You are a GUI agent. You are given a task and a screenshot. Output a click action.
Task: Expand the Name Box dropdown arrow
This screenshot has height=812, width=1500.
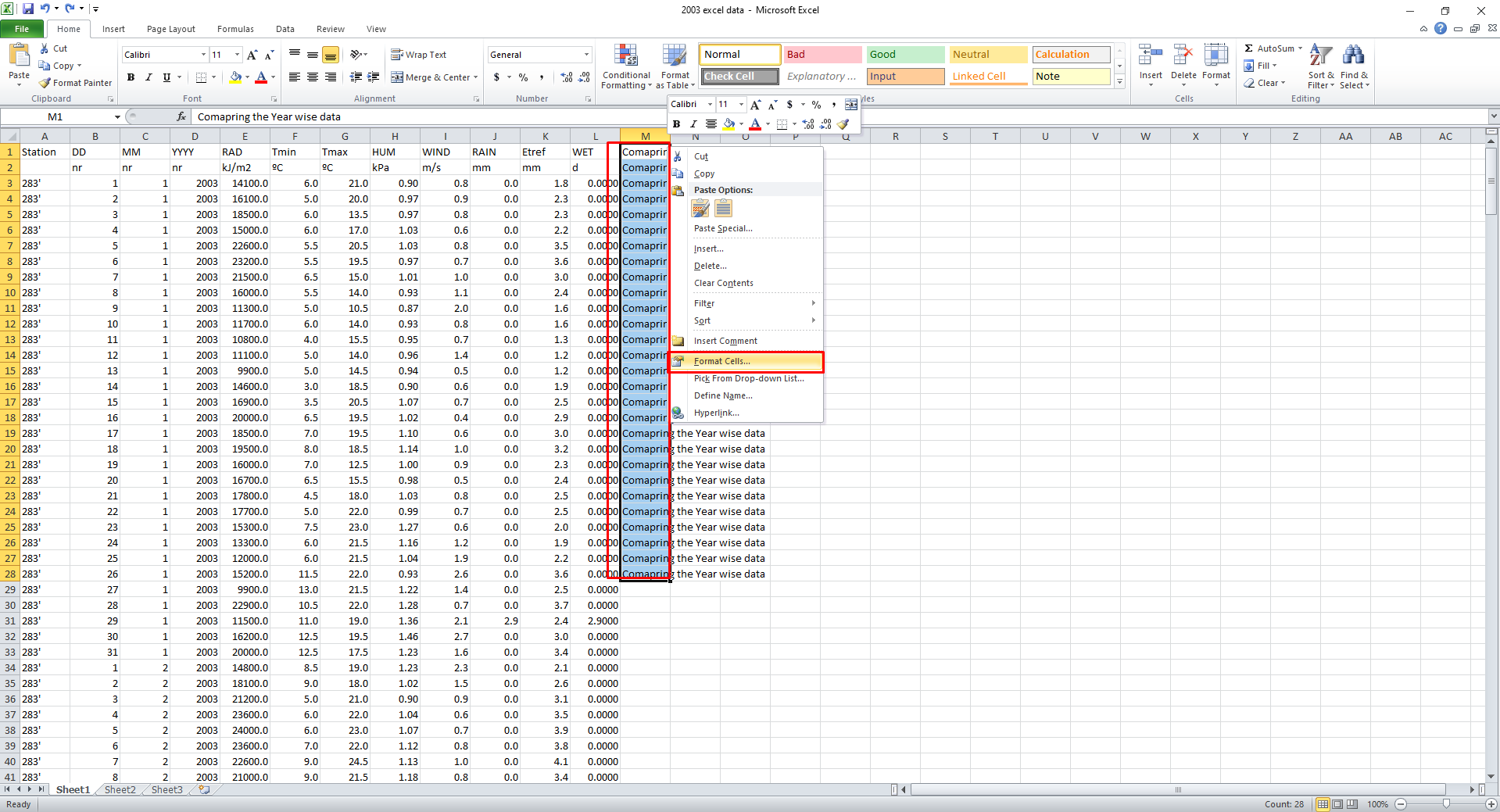pyautogui.click(x=117, y=117)
